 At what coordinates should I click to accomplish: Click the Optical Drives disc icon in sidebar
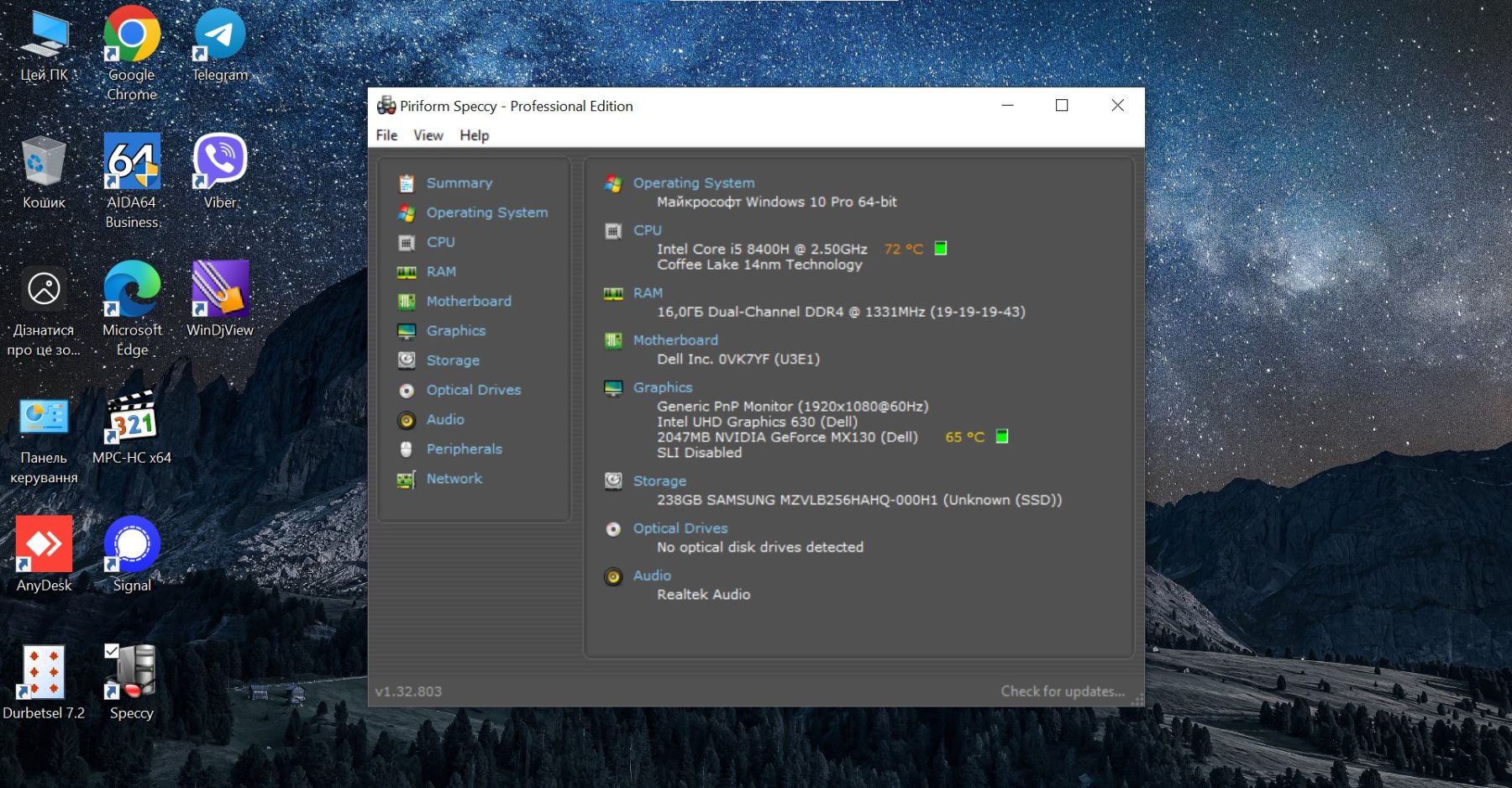407,391
